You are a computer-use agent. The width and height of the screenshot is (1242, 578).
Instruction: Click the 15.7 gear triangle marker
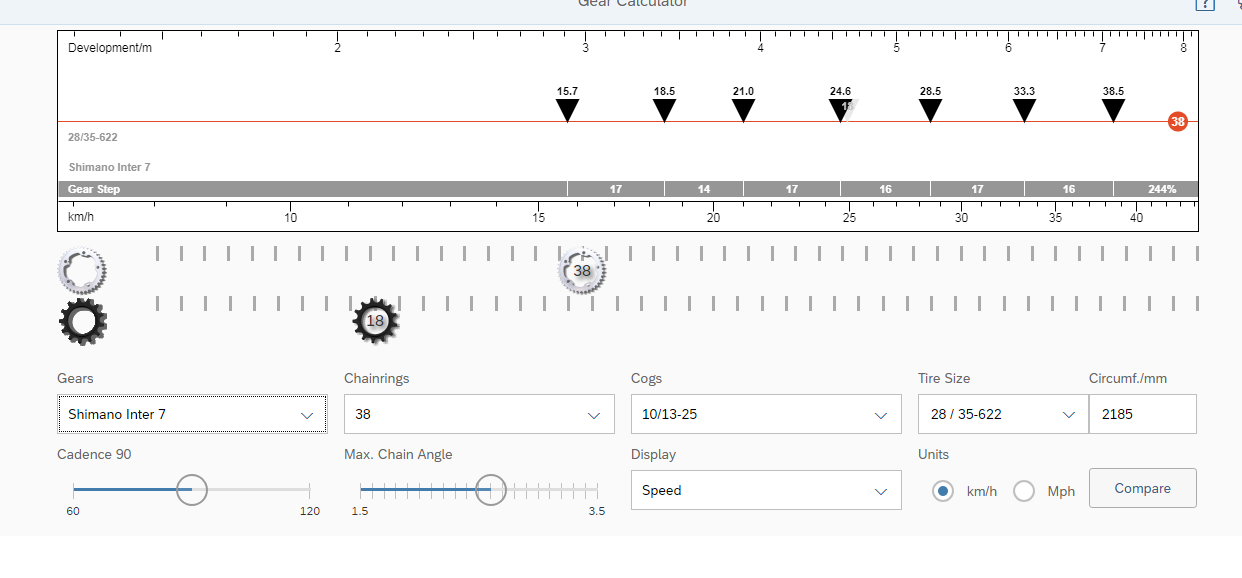click(x=567, y=110)
